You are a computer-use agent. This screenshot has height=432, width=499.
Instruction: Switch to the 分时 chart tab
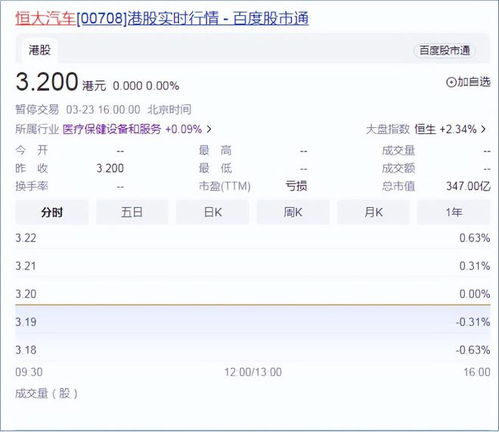(52, 212)
